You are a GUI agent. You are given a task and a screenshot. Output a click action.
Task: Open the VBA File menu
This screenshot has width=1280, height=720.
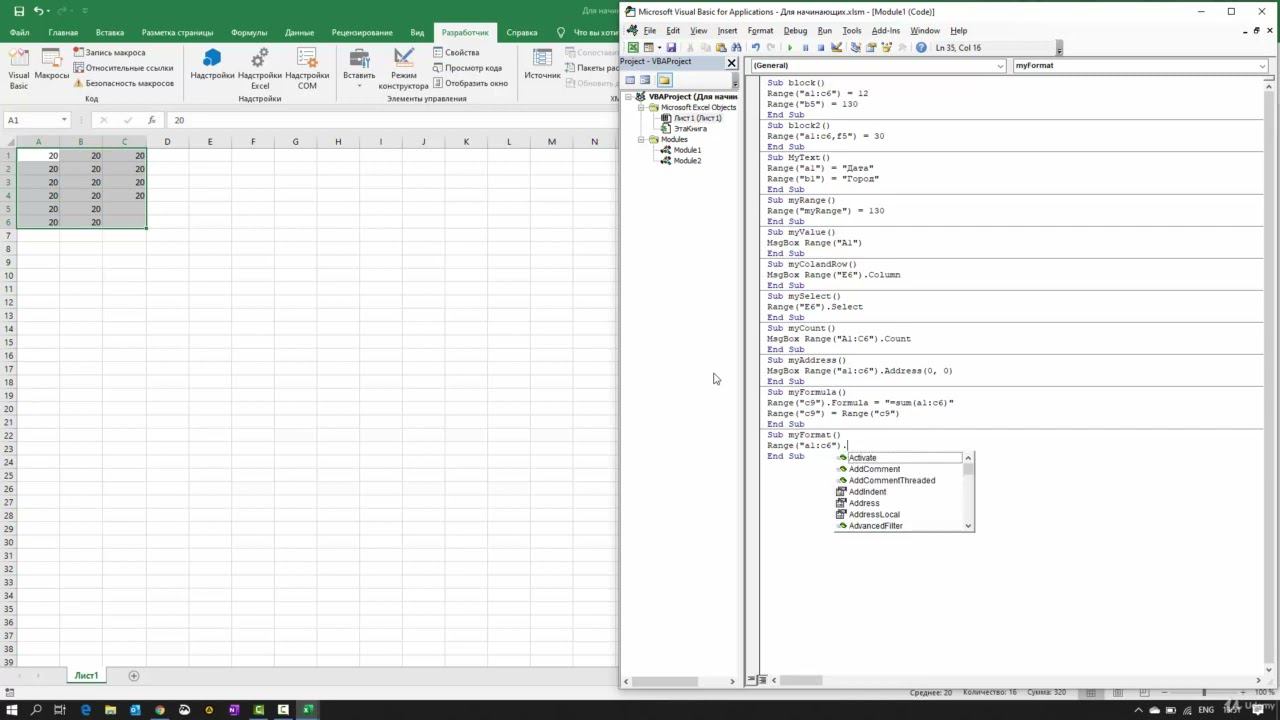coord(650,31)
